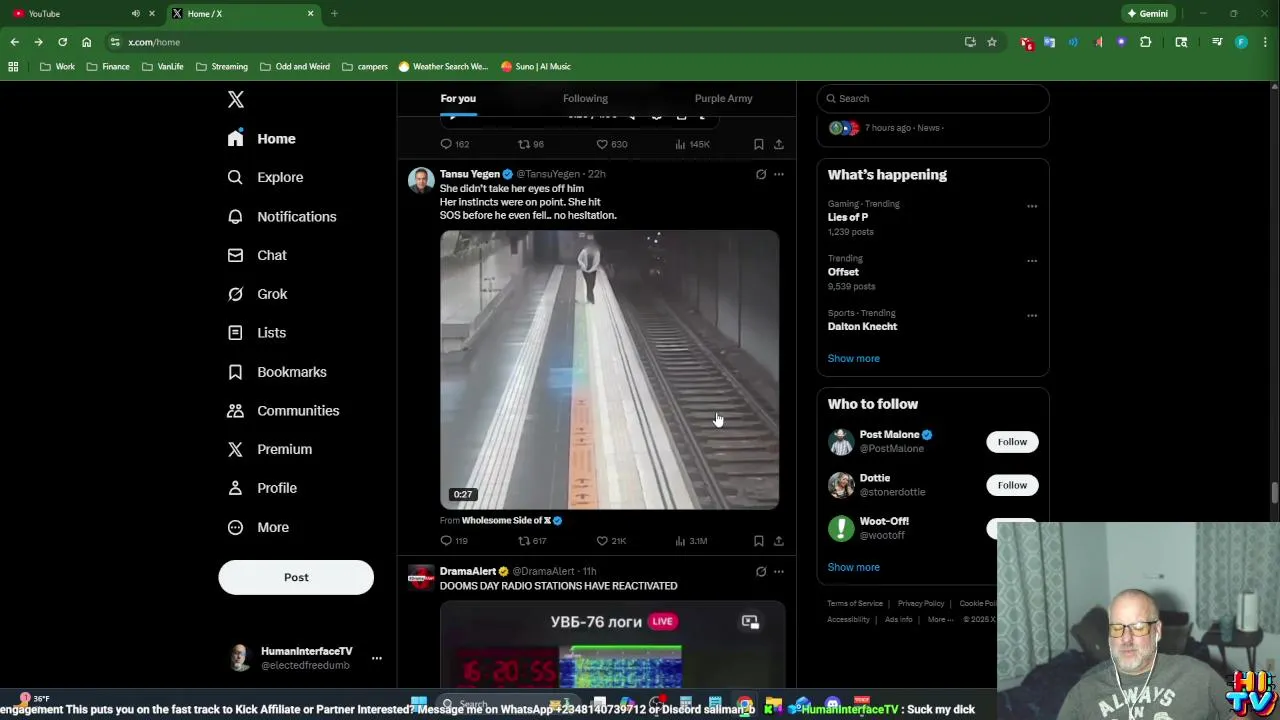Bookmark the post with 145K views
Viewport: 1280px width, 720px height.
[759, 144]
